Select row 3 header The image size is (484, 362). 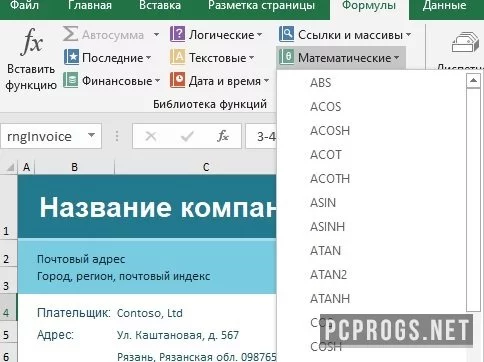[x=8, y=280]
